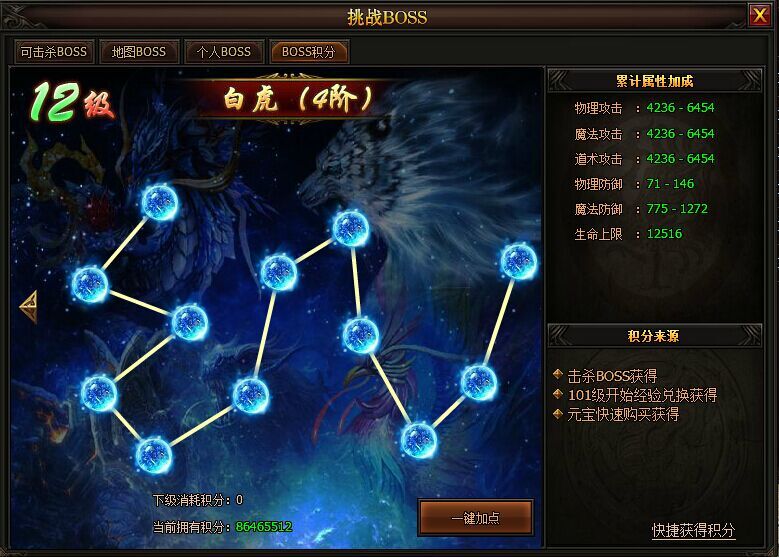This screenshot has height=557, width=779.
Task: Click the left arrow to previous constellation
Action: [x=29, y=307]
